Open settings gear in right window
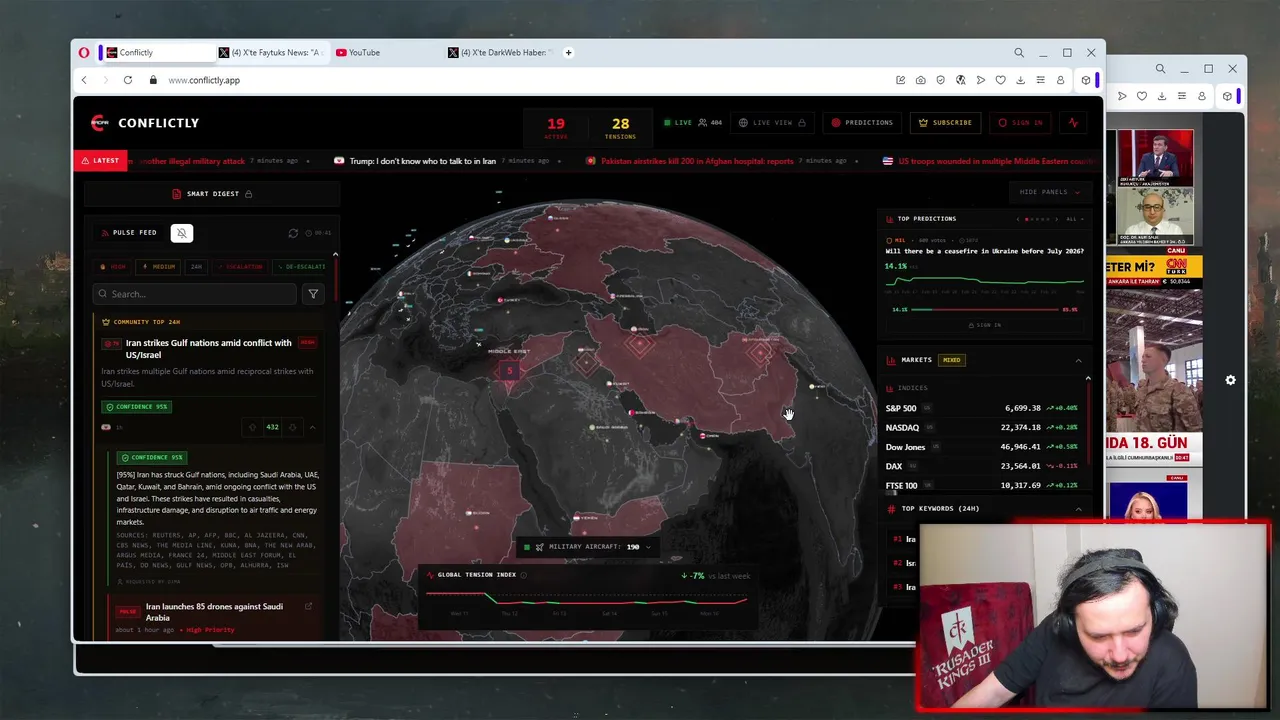Viewport: 1280px width, 720px height. (x=1230, y=380)
